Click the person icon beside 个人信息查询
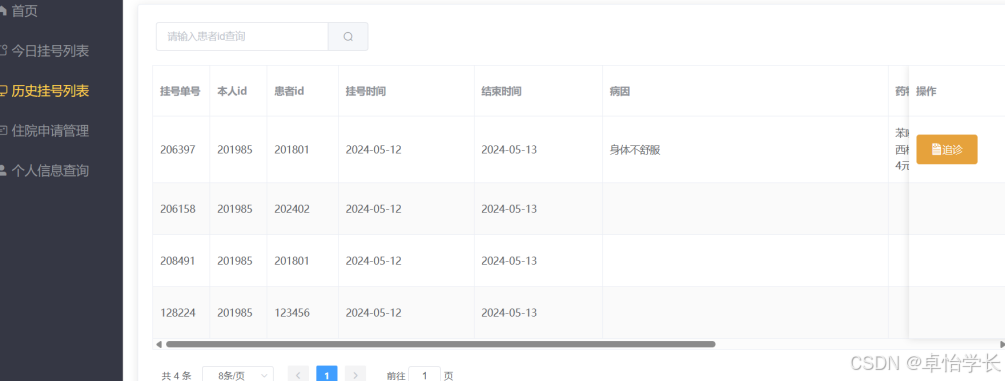 [3, 171]
